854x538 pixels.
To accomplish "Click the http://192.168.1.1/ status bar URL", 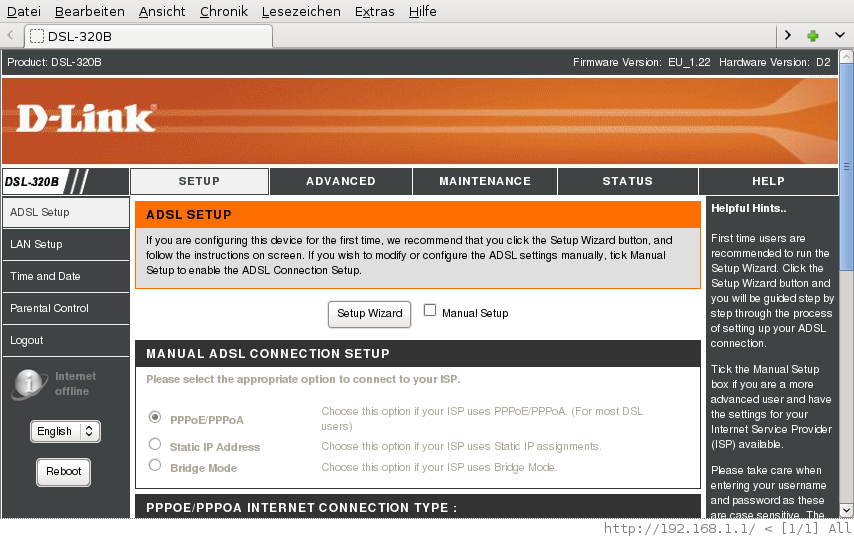I will [680, 528].
